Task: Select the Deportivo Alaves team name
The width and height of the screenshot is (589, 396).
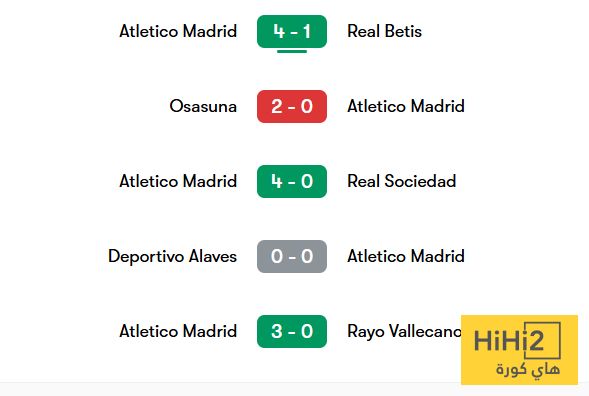Action: point(172,257)
